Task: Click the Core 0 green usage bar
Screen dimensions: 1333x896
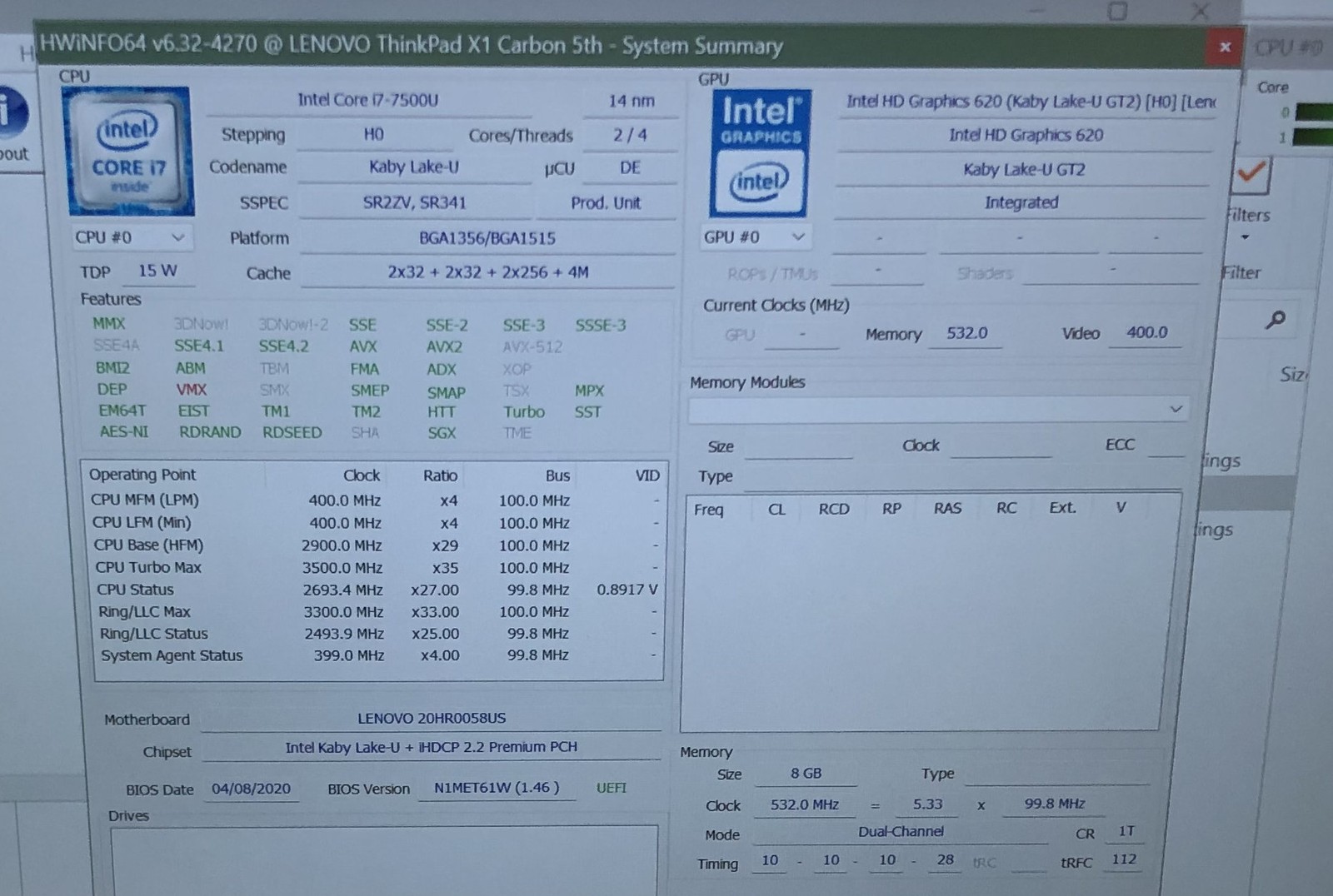Action: [1313, 112]
